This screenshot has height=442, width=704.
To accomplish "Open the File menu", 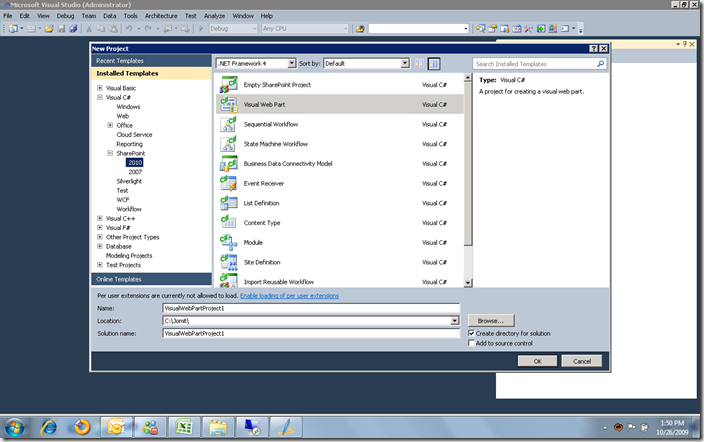I will pos(8,16).
